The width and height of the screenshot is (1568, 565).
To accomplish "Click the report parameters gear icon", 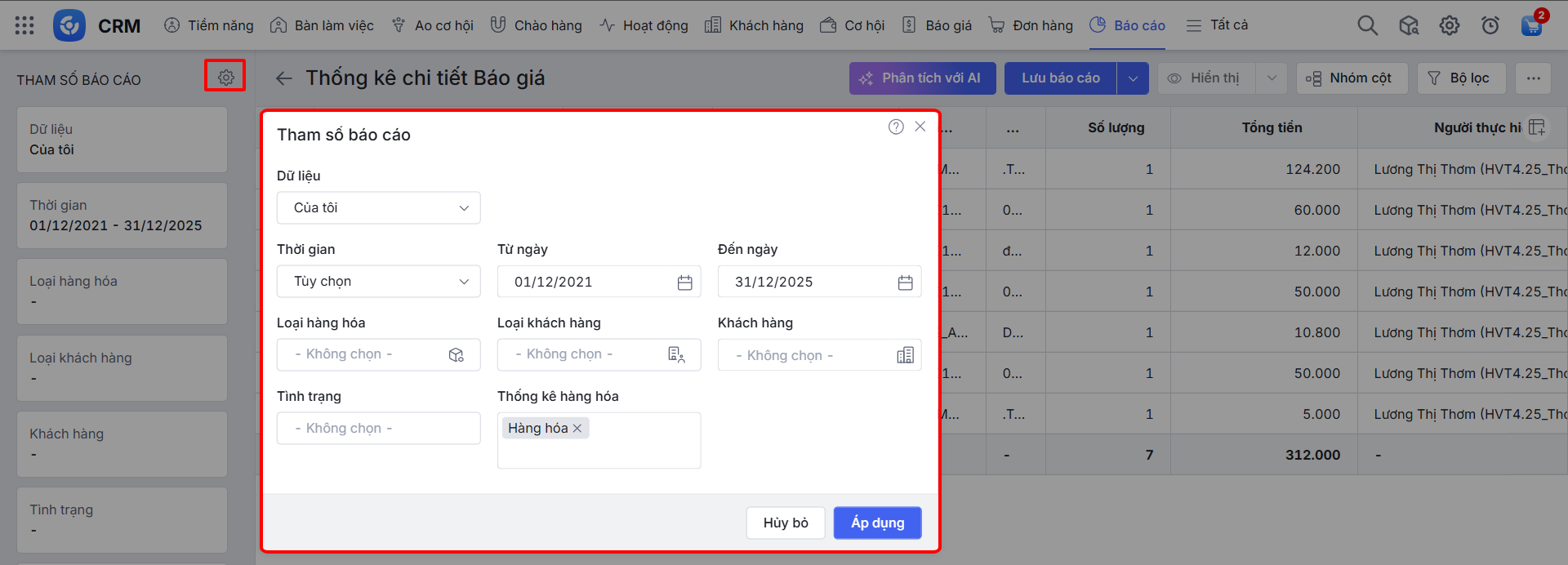I will click(x=225, y=77).
